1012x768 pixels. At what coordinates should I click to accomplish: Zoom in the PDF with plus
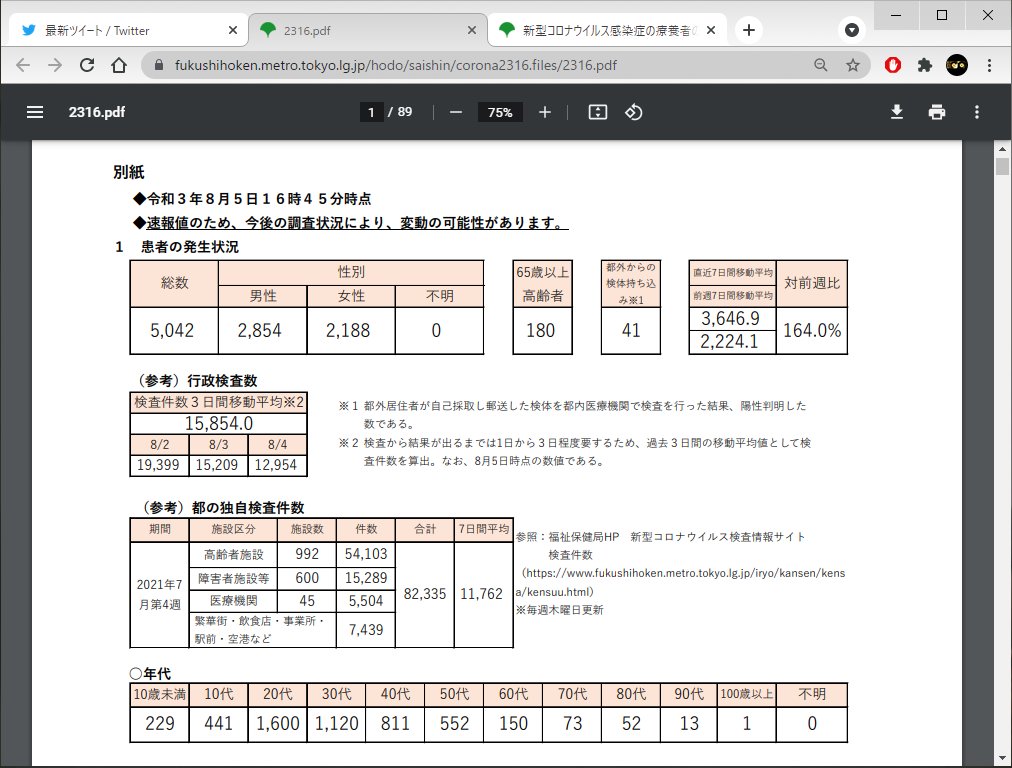click(x=545, y=112)
